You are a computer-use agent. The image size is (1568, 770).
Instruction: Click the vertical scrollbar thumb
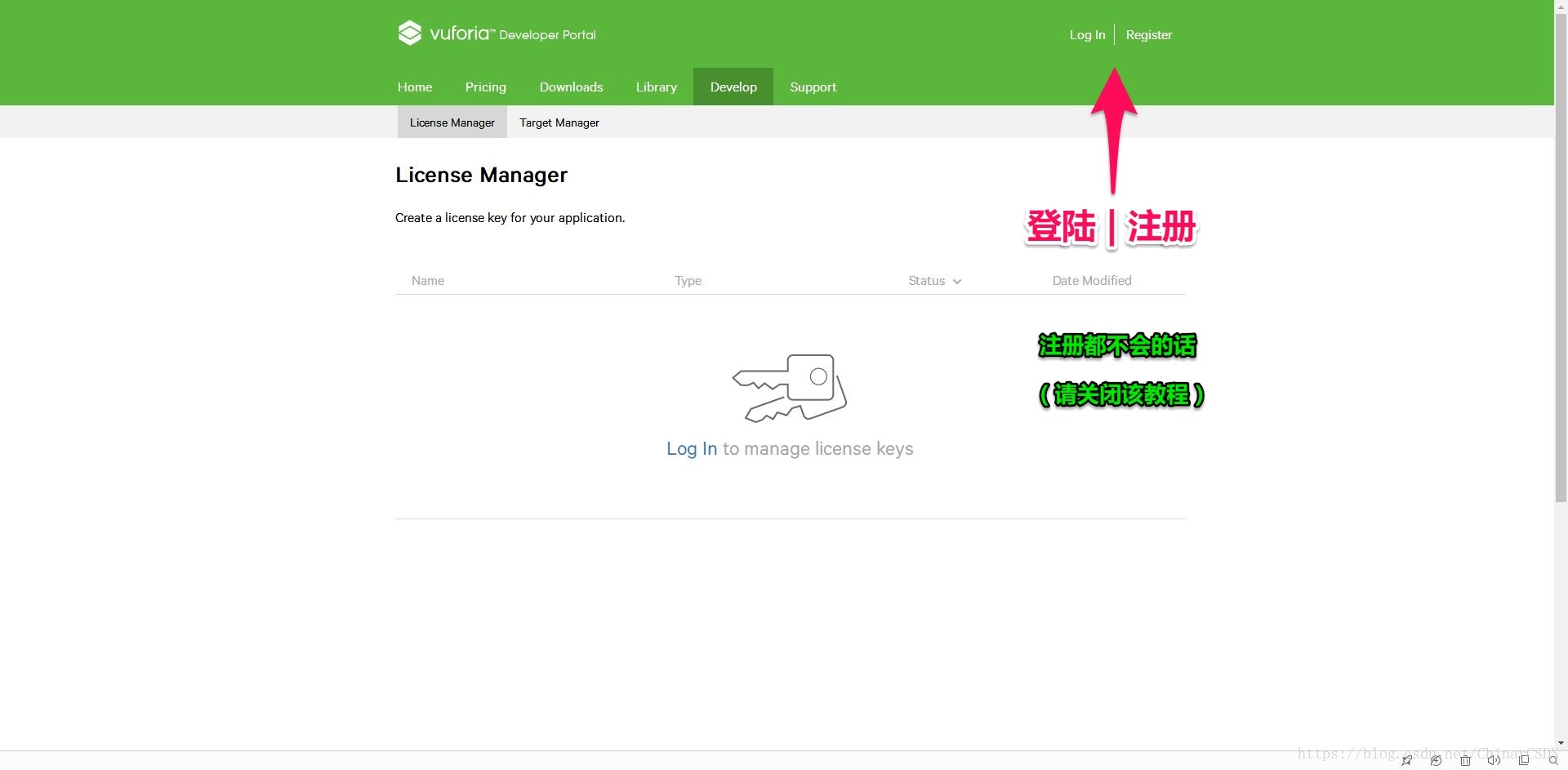1561,257
